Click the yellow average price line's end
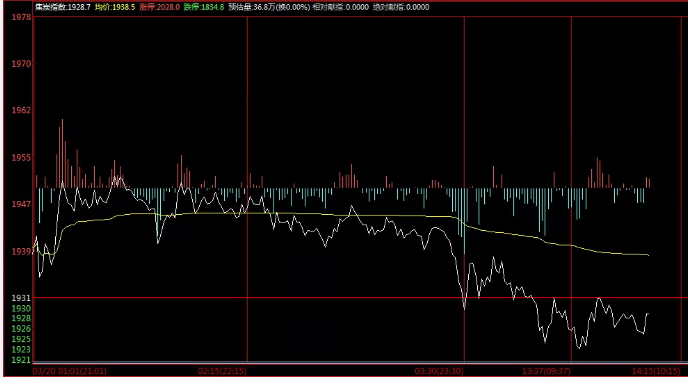The height and width of the screenshot is (377, 688). coord(648,255)
